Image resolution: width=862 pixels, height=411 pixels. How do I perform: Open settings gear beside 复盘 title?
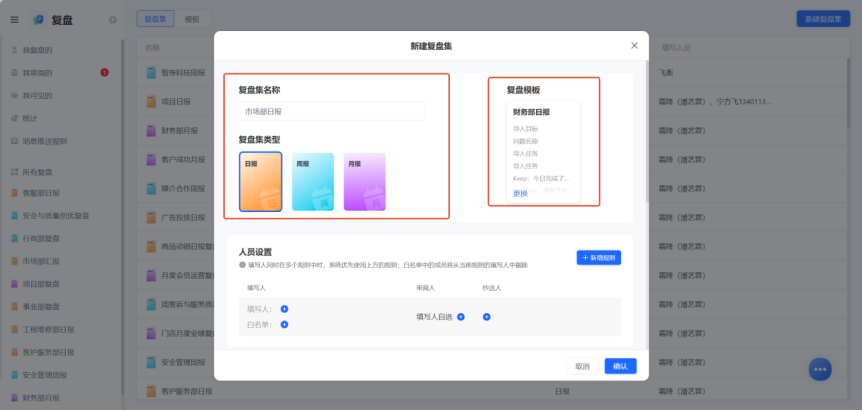click(113, 20)
